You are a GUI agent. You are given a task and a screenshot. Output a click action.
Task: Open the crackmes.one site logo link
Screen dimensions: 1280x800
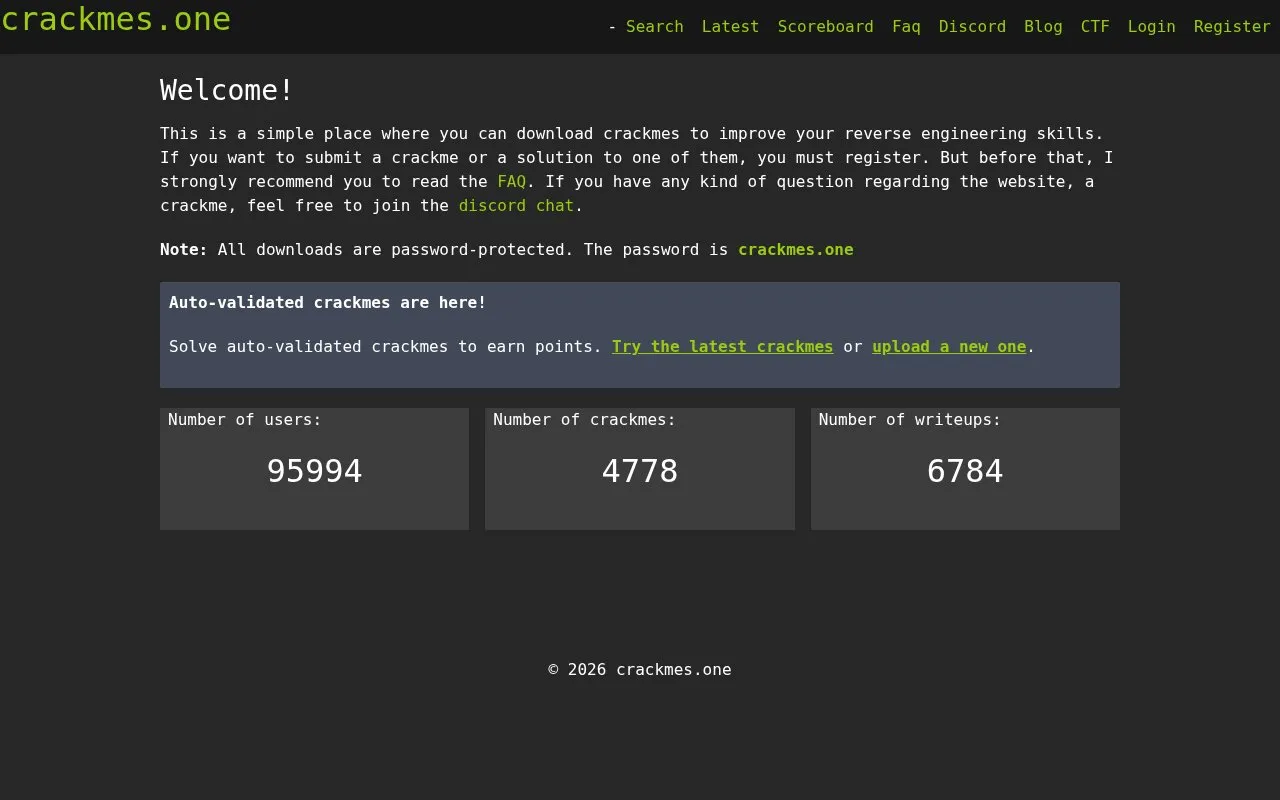click(116, 19)
